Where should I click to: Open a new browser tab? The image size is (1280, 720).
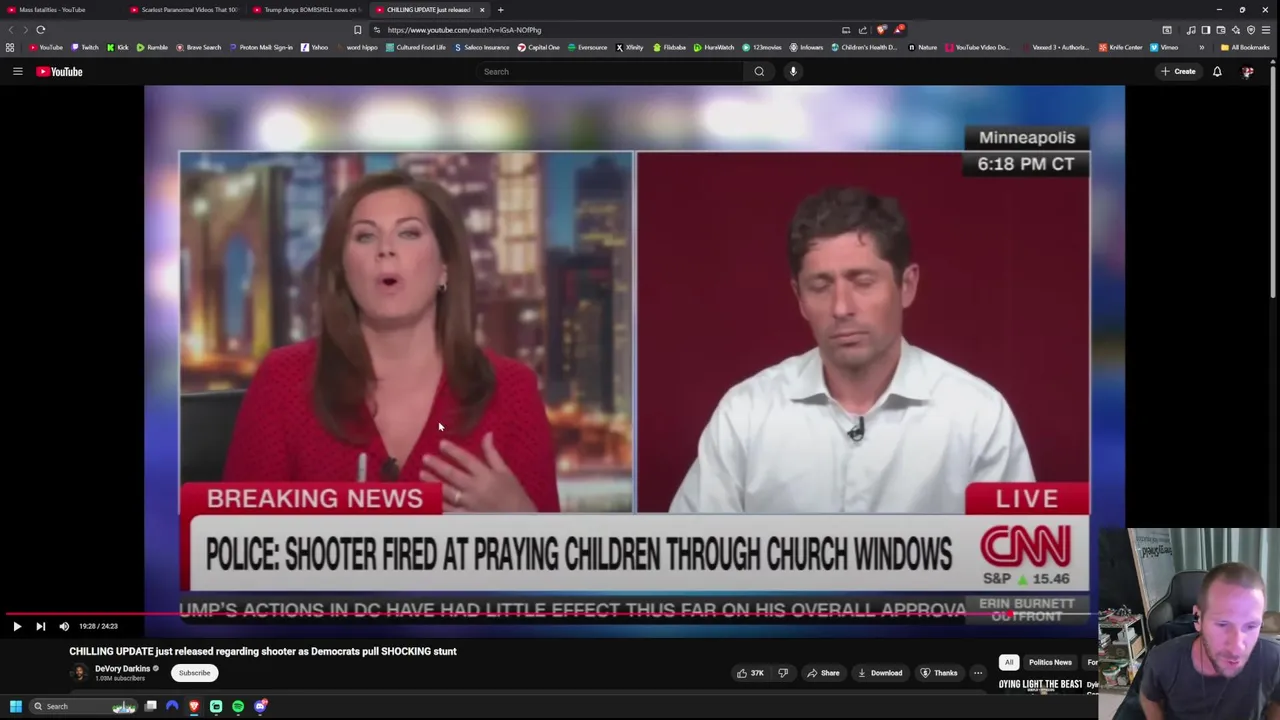pos(501,9)
